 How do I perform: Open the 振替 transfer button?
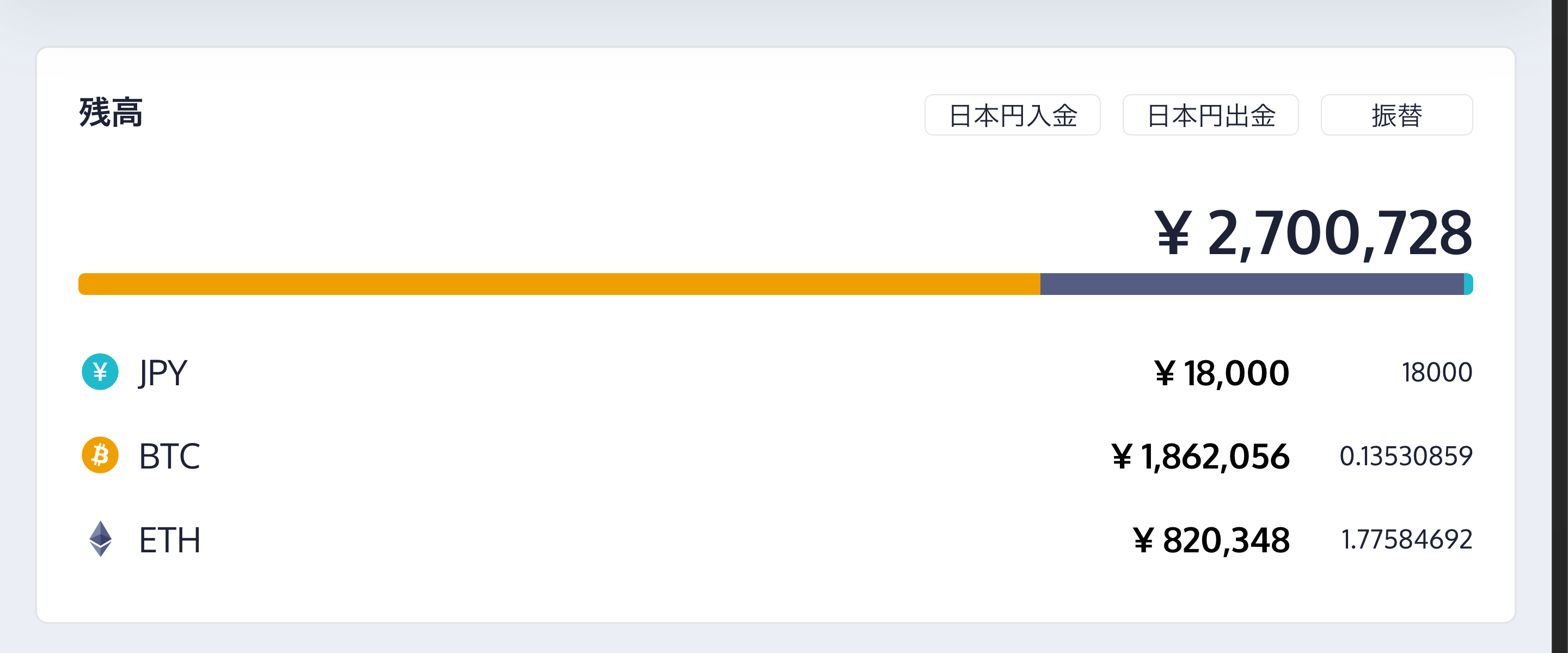tap(1396, 115)
